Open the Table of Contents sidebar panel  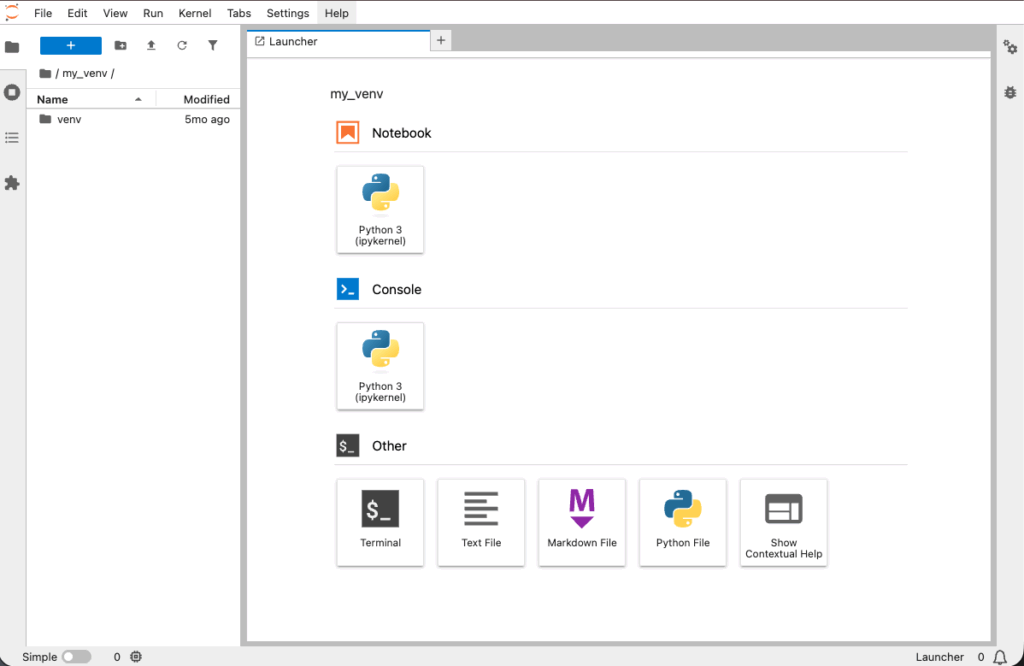(x=12, y=138)
